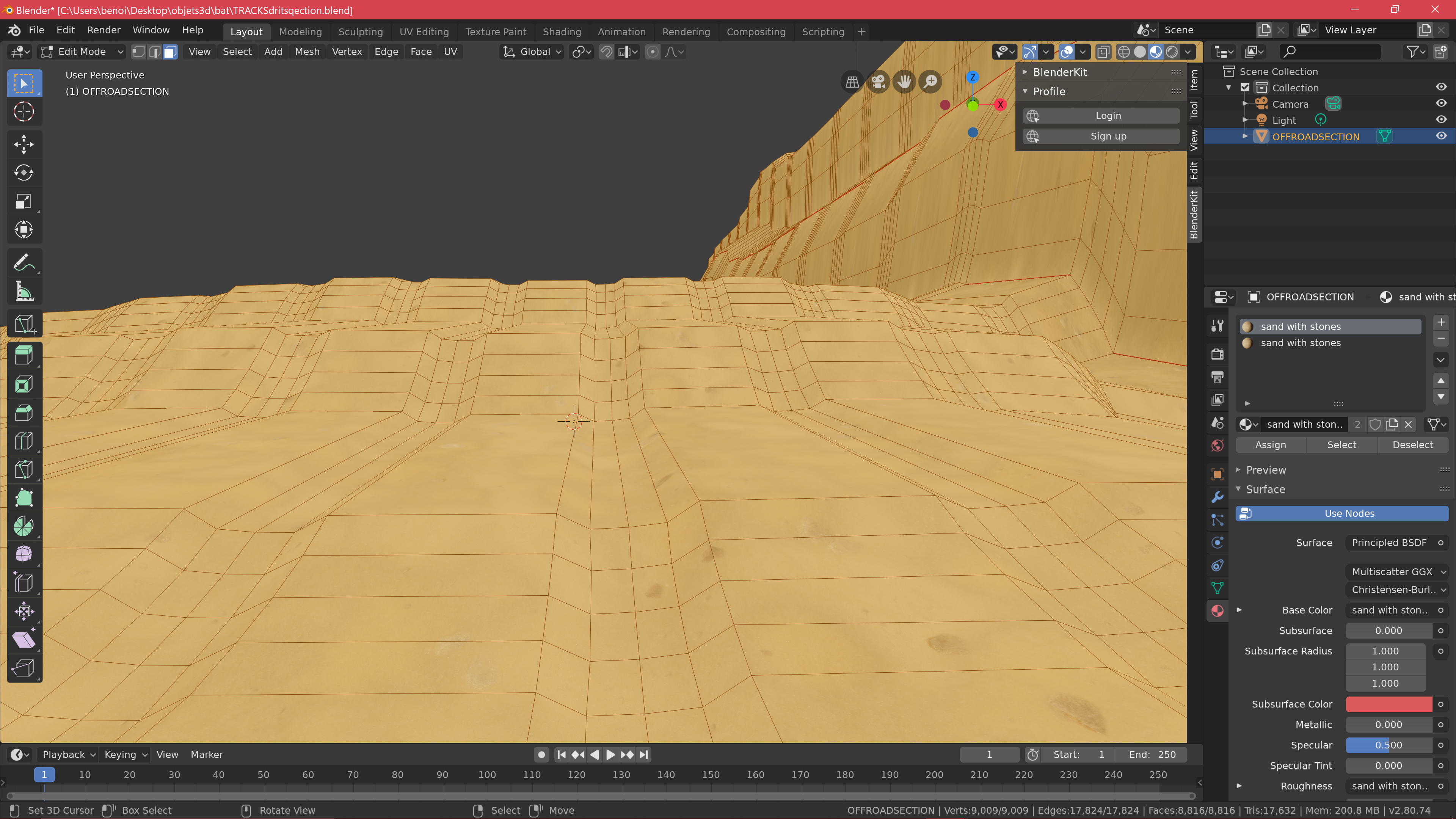
Task: Open the Global orientation dropdown
Action: click(x=532, y=52)
